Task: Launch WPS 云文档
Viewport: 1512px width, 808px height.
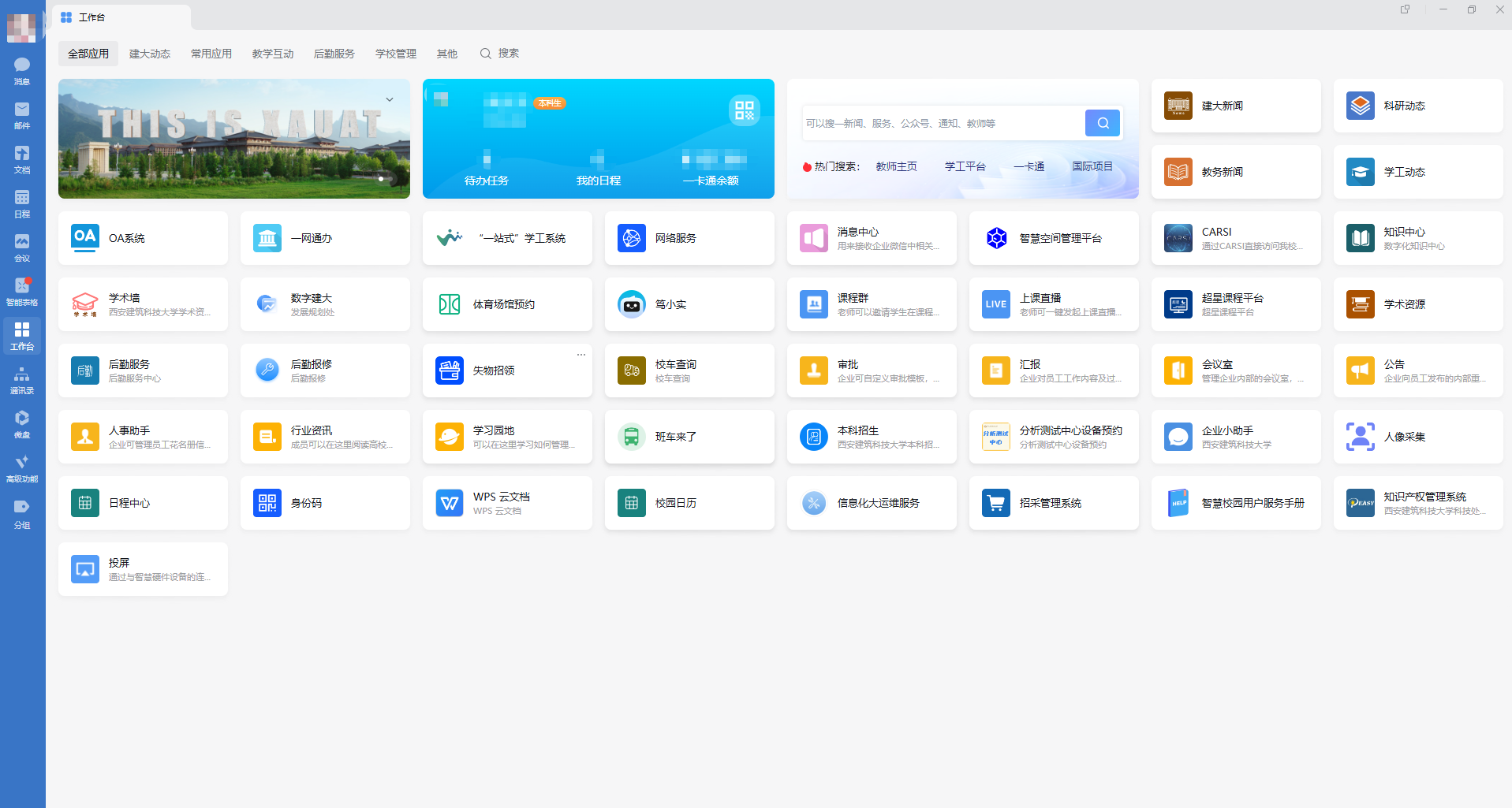Action: [x=507, y=502]
